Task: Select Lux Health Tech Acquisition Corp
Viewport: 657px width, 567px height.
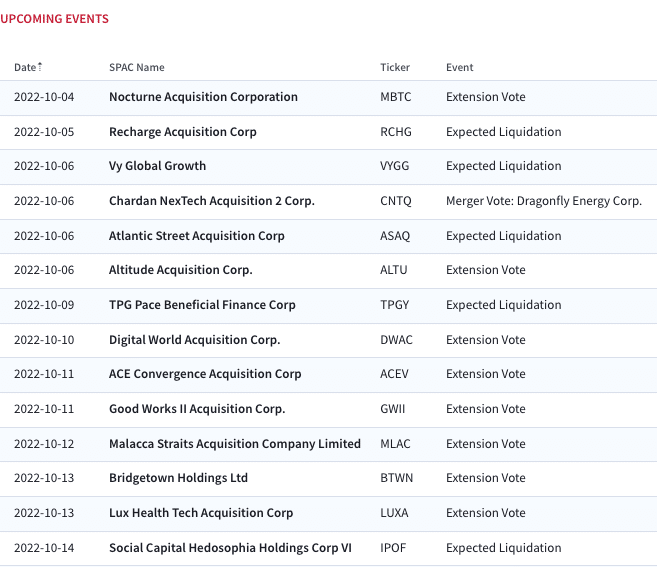Action: click(201, 513)
